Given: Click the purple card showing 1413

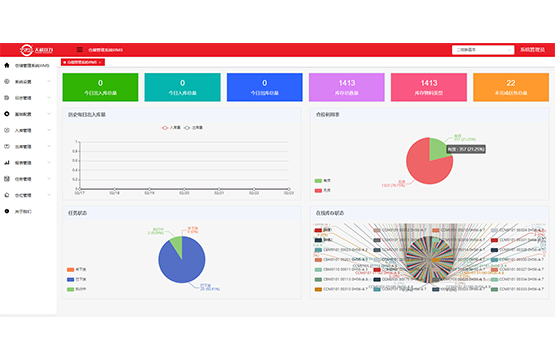Looking at the screenshot, I should pyautogui.click(x=347, y=87).
